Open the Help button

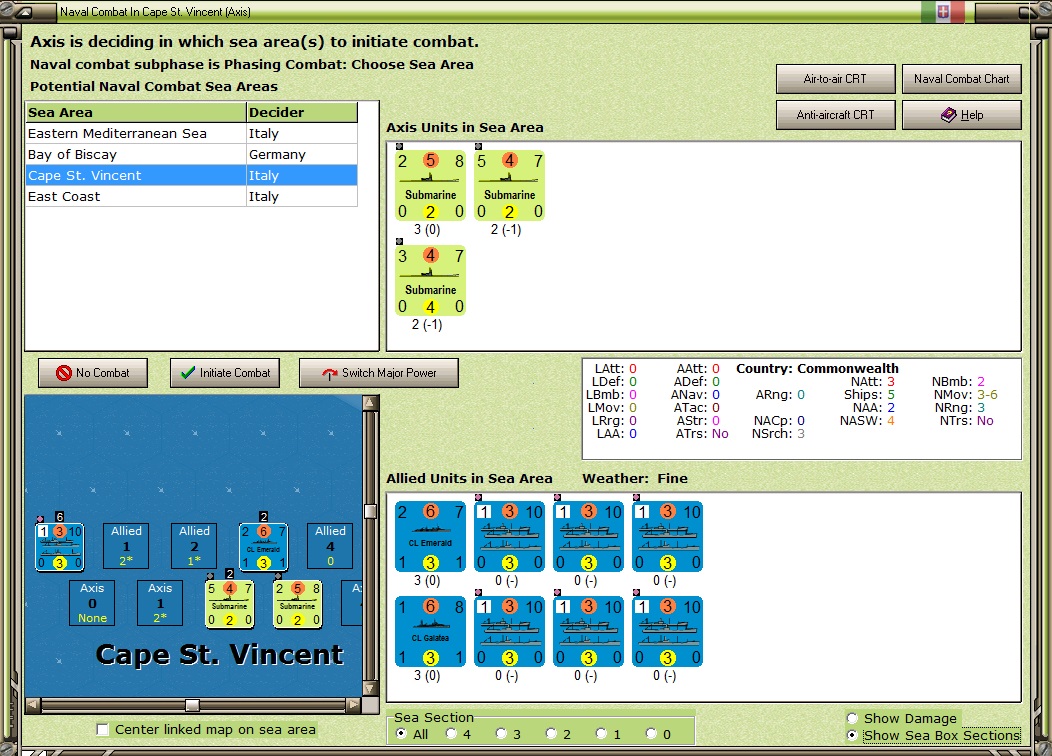[961, 115]
